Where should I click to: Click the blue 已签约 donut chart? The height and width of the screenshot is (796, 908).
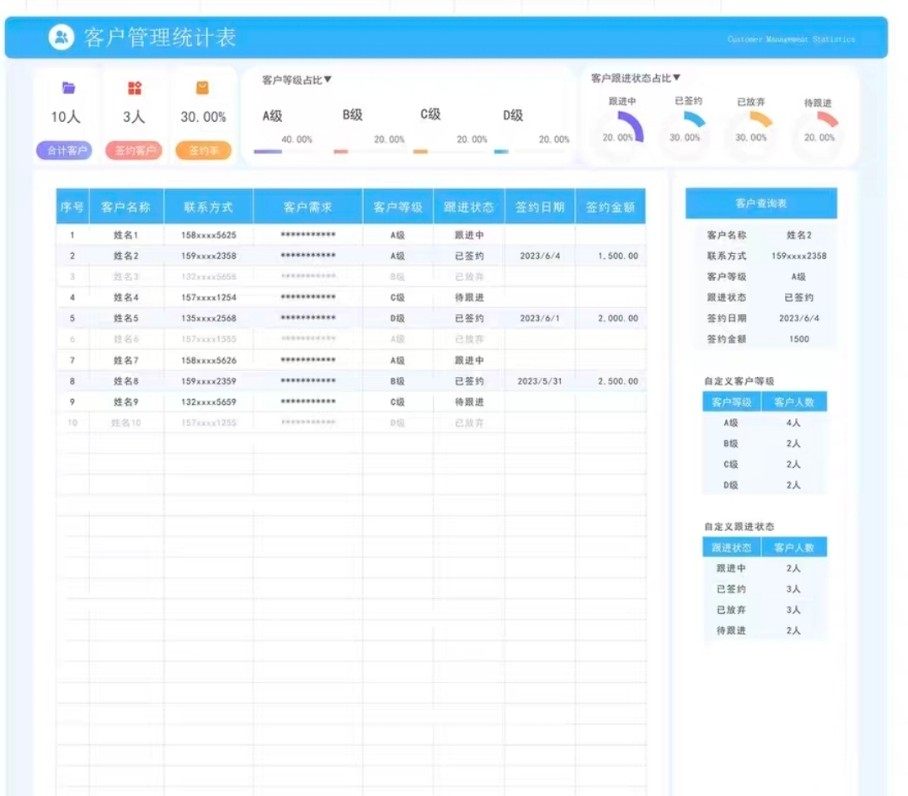click(687, 127)
